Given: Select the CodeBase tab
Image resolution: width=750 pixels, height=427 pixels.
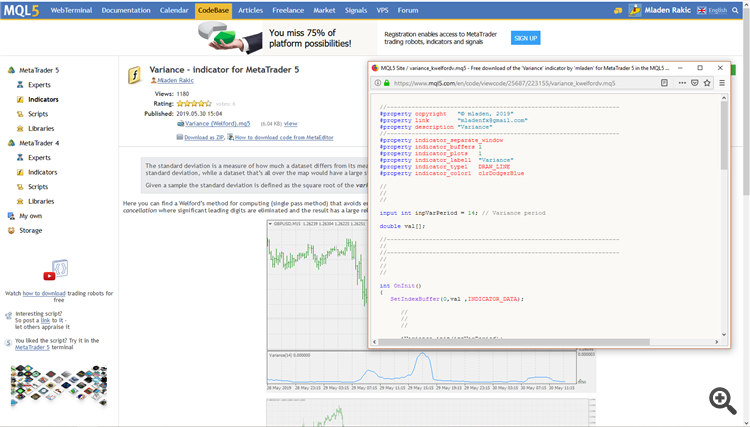Looking at the screenshot, I should (213, 11).
